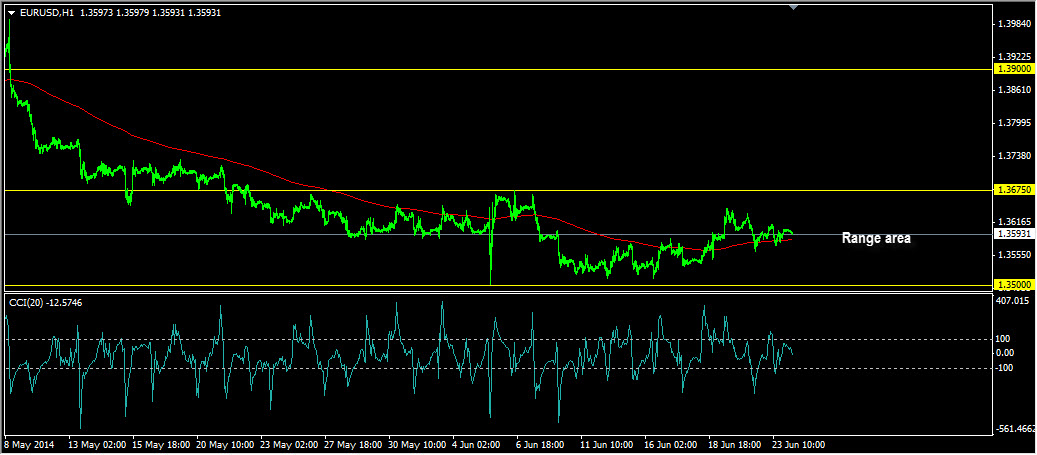Click the 407.015 CCI scale maximum value
This screenshot has height=455, width=1037.
pos(1013,300)
